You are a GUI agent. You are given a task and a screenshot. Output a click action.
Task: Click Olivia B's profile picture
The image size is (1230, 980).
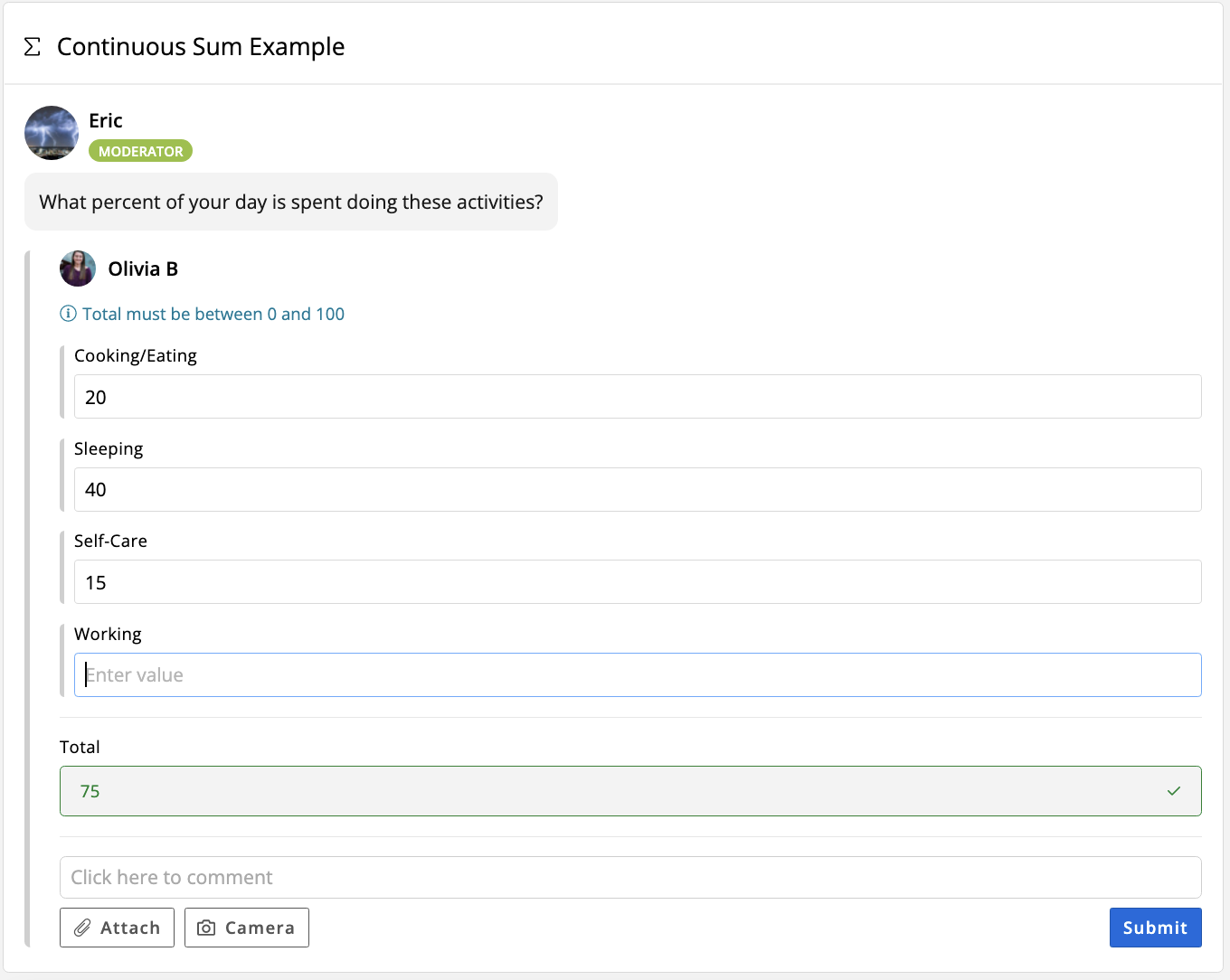(x=78, y=269)
